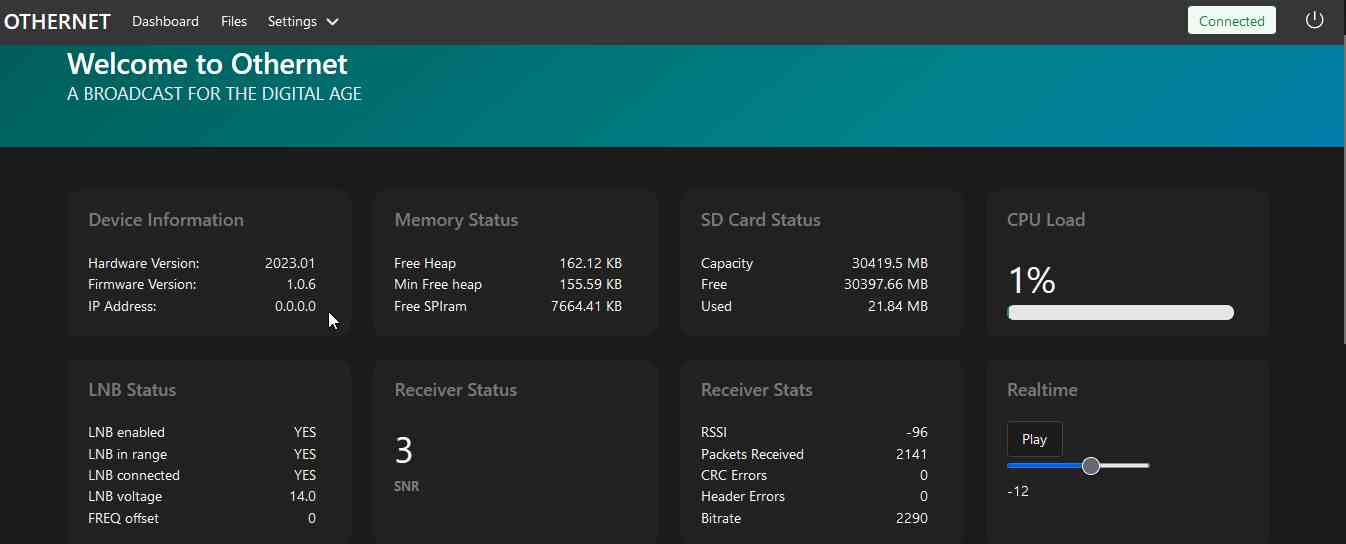Open the Dashboard page
Image resolution: width=1346 pixels, height=544 pixels.
165,21
